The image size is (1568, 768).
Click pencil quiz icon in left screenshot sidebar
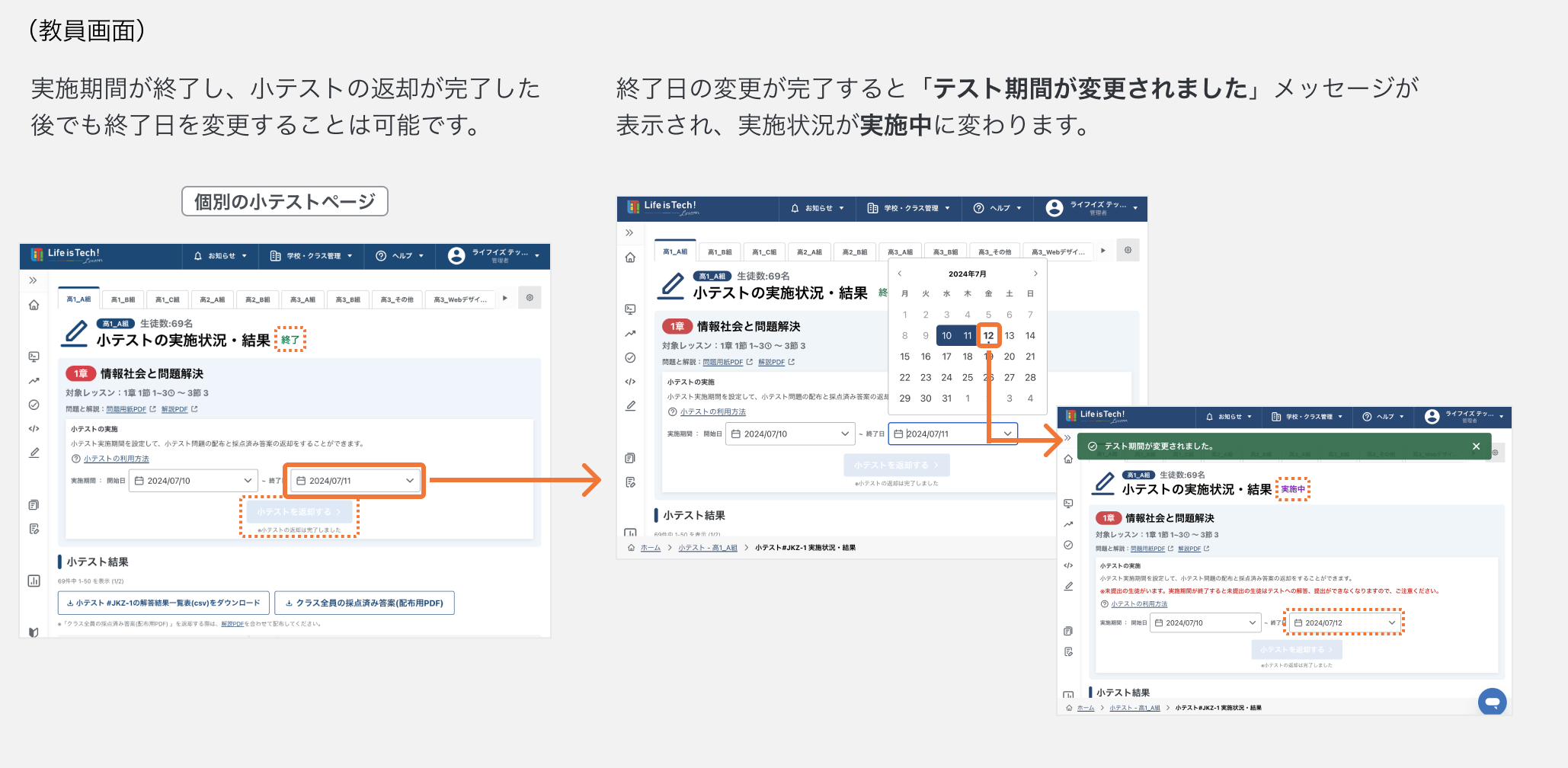34,453
